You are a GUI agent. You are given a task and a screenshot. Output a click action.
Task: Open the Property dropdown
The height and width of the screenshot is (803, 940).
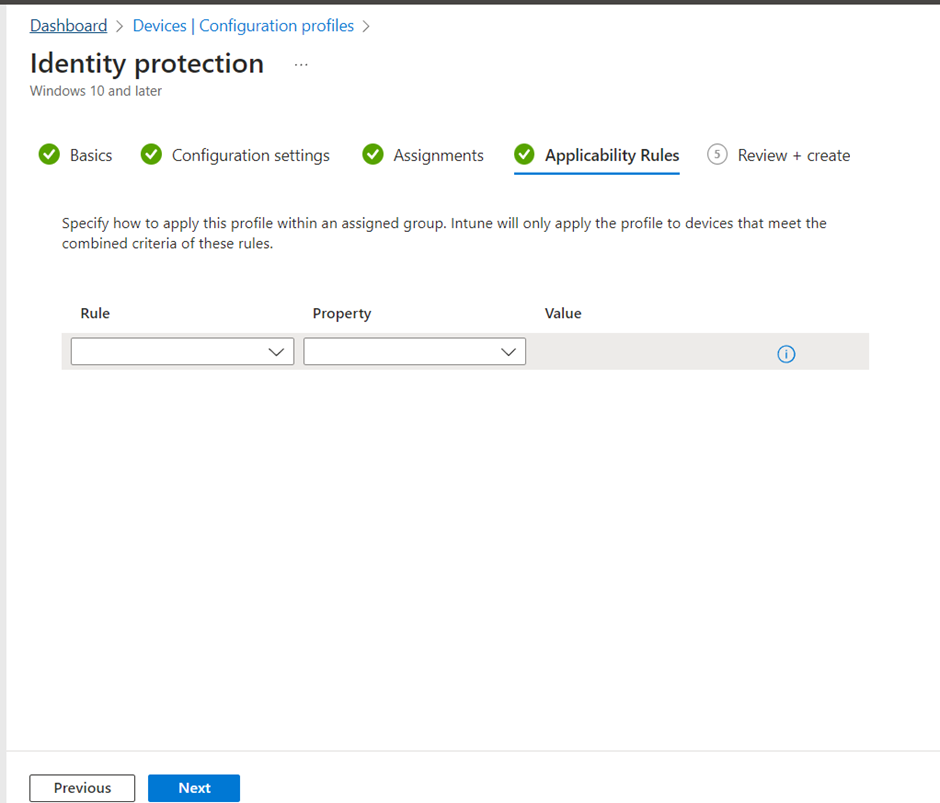(414, 351)
